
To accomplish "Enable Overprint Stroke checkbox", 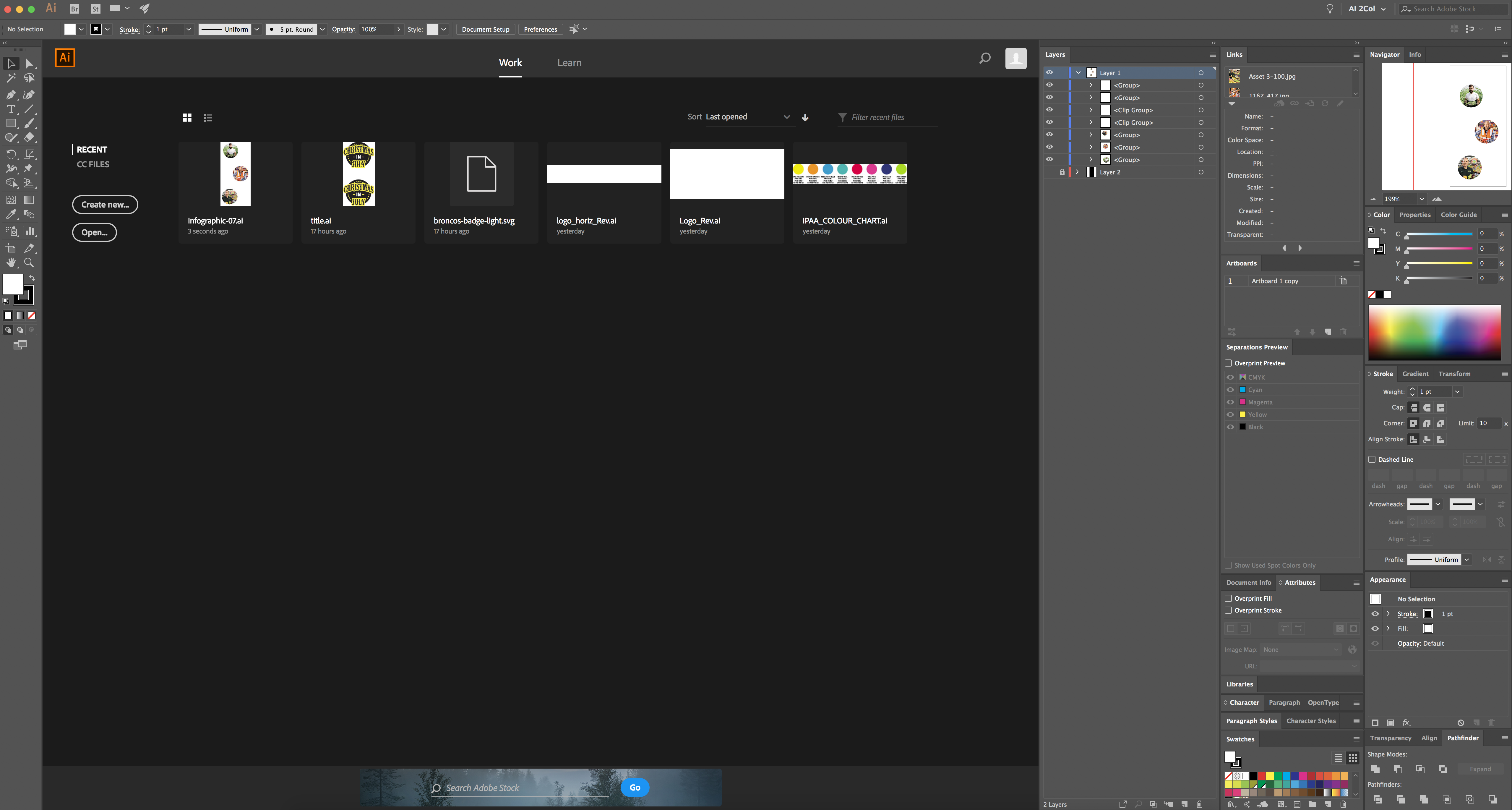I will tap(1228, 610).
